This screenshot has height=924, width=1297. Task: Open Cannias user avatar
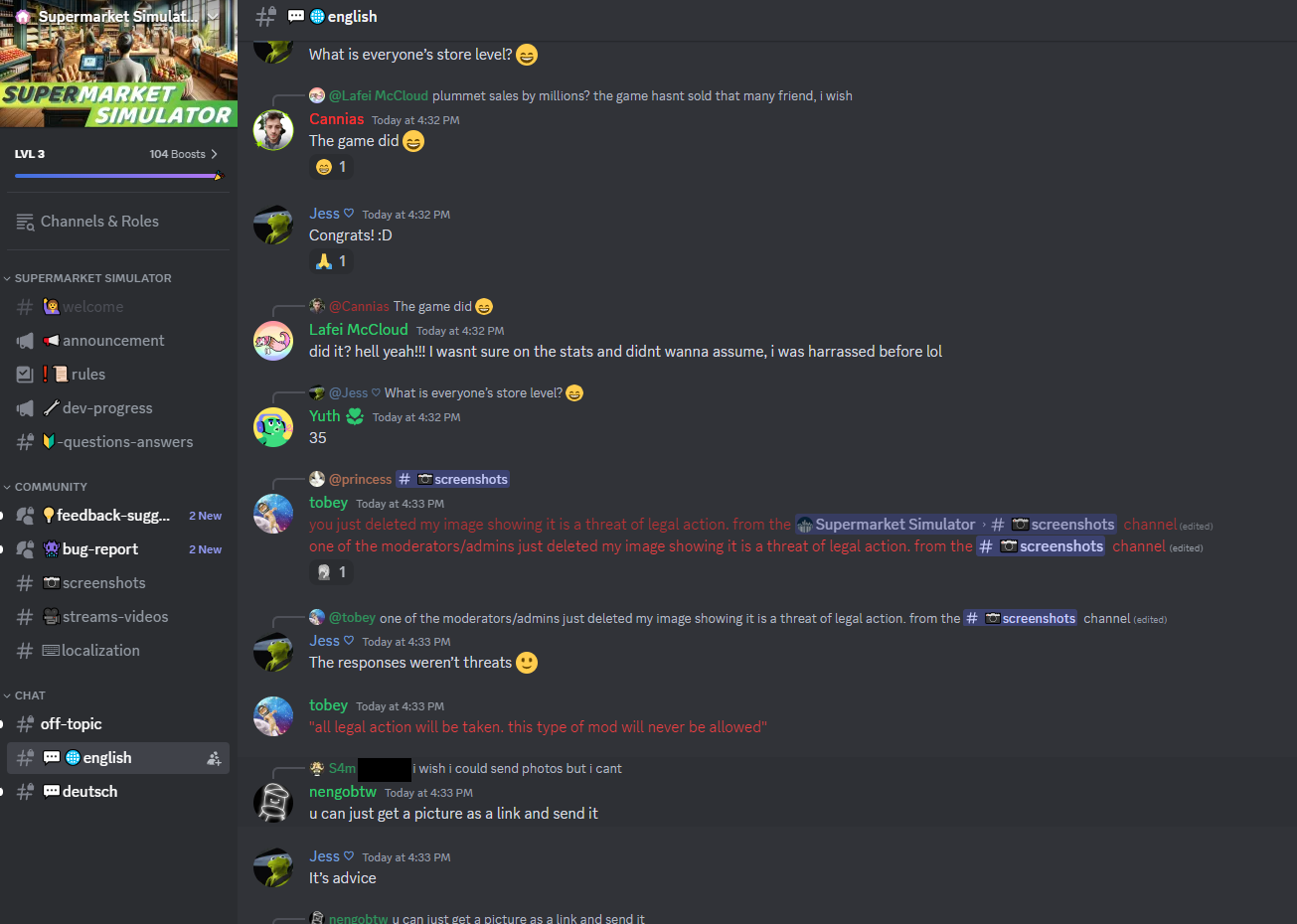coord(272,130)
